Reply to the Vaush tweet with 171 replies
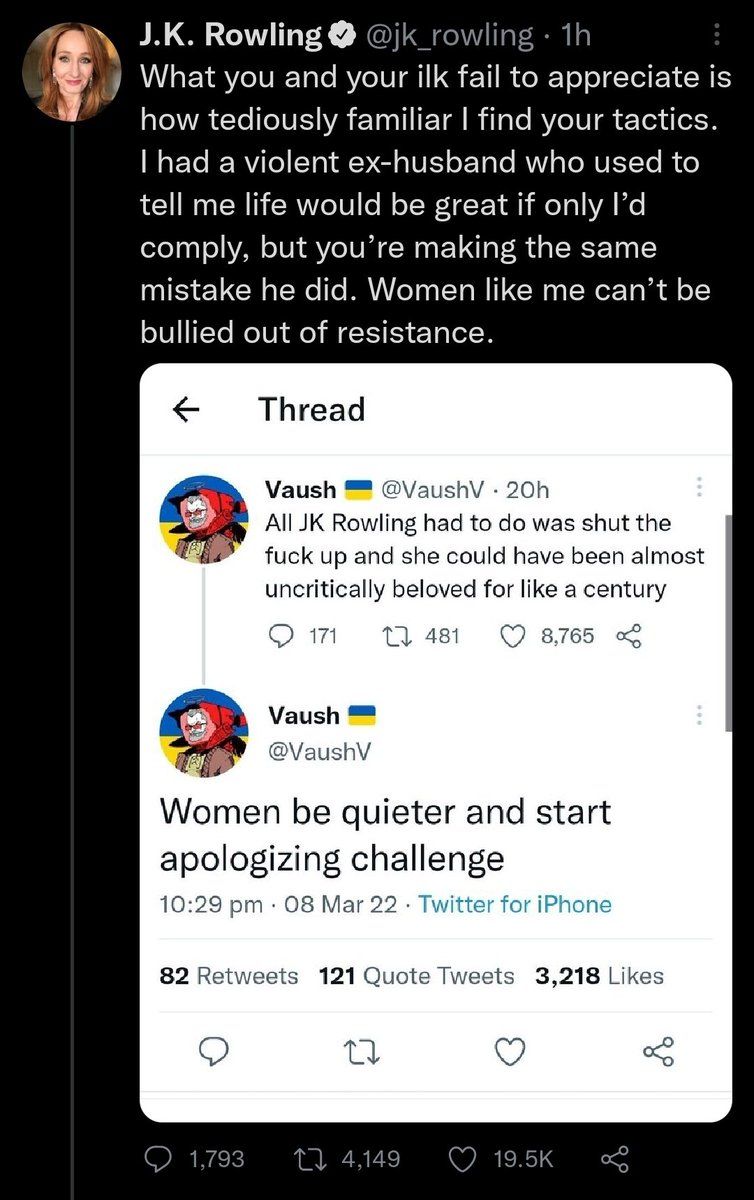The height and width of the screenshot is (1200, 754). tap(284, 636)
